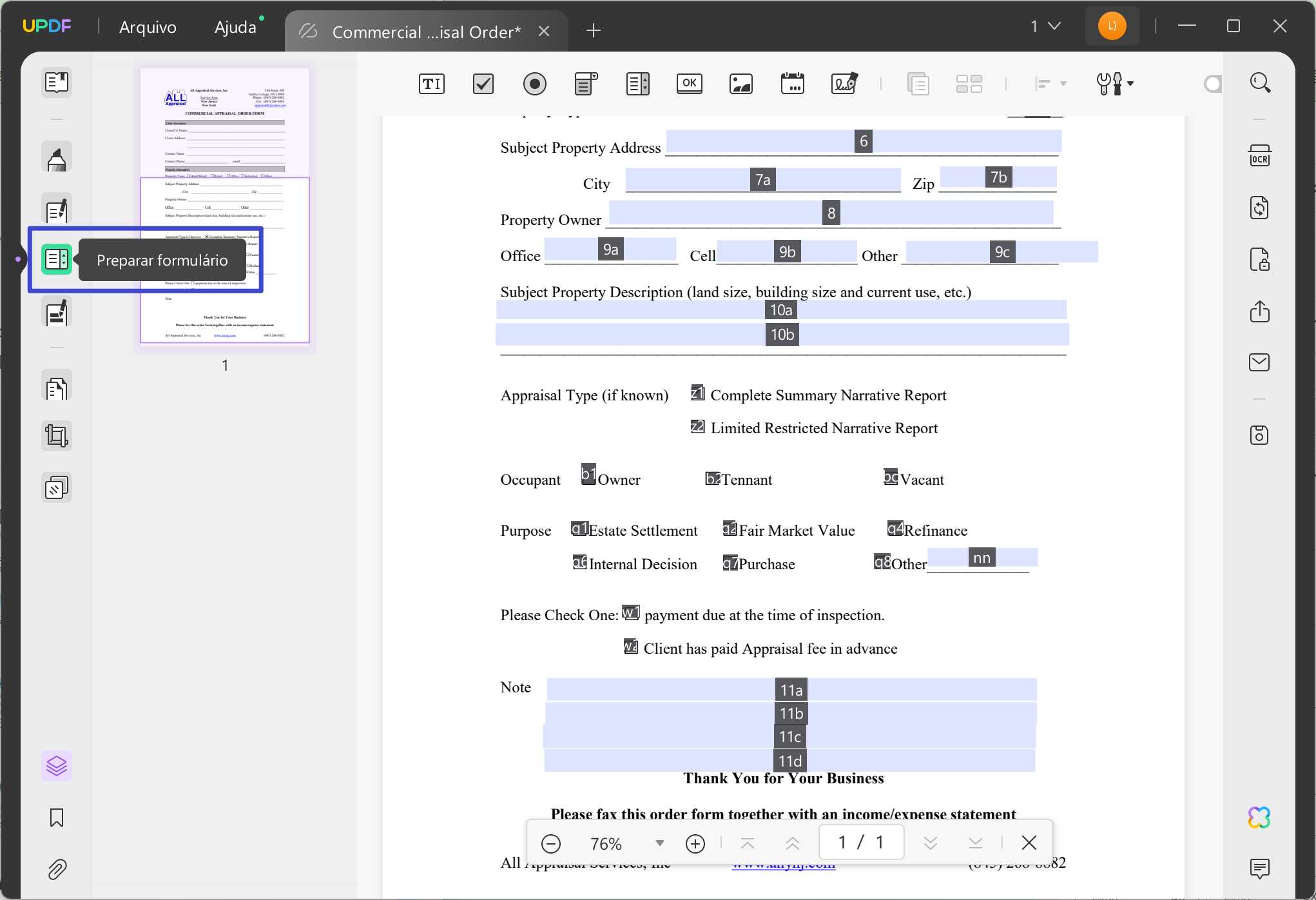
Task: Open the search magnifier tool
Action: [1260, 83]
